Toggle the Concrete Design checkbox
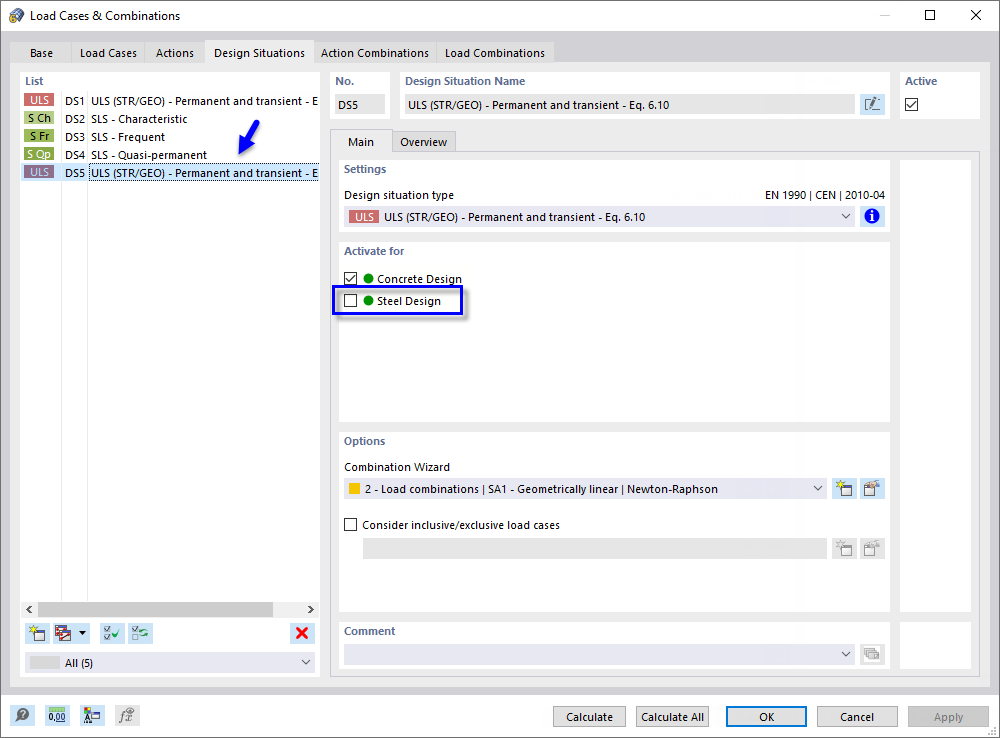 point(350,278)
